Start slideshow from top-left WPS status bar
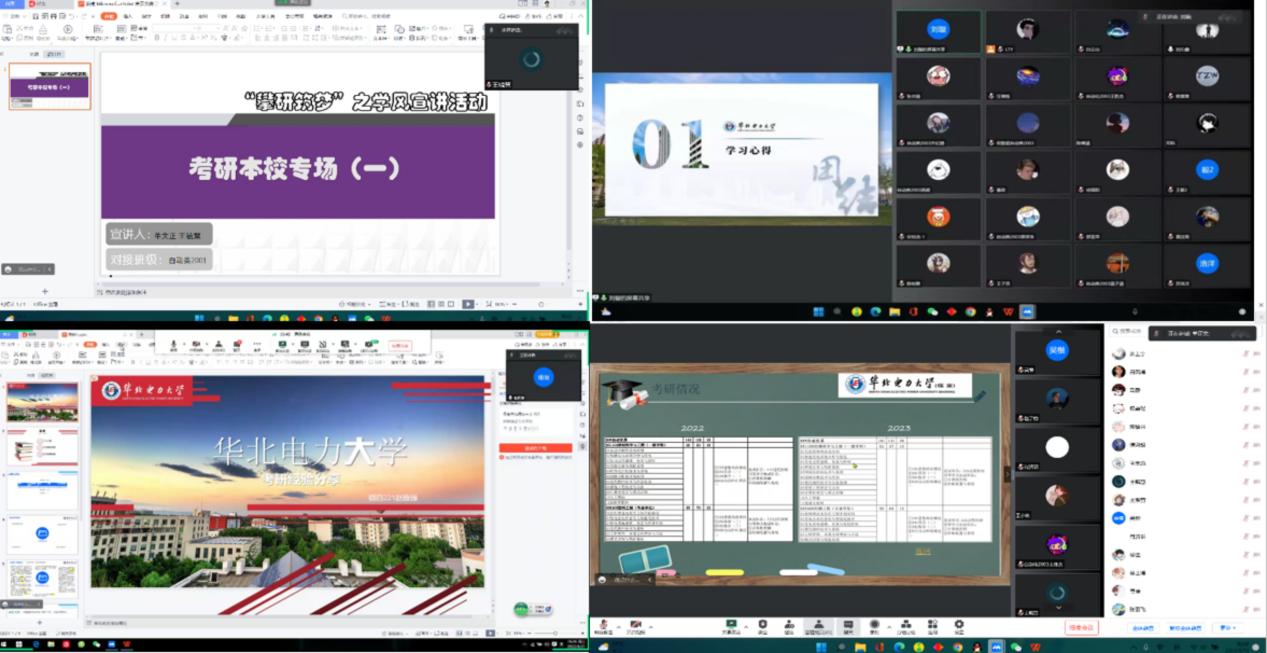The image size is (1267, 653). [467, 304]
